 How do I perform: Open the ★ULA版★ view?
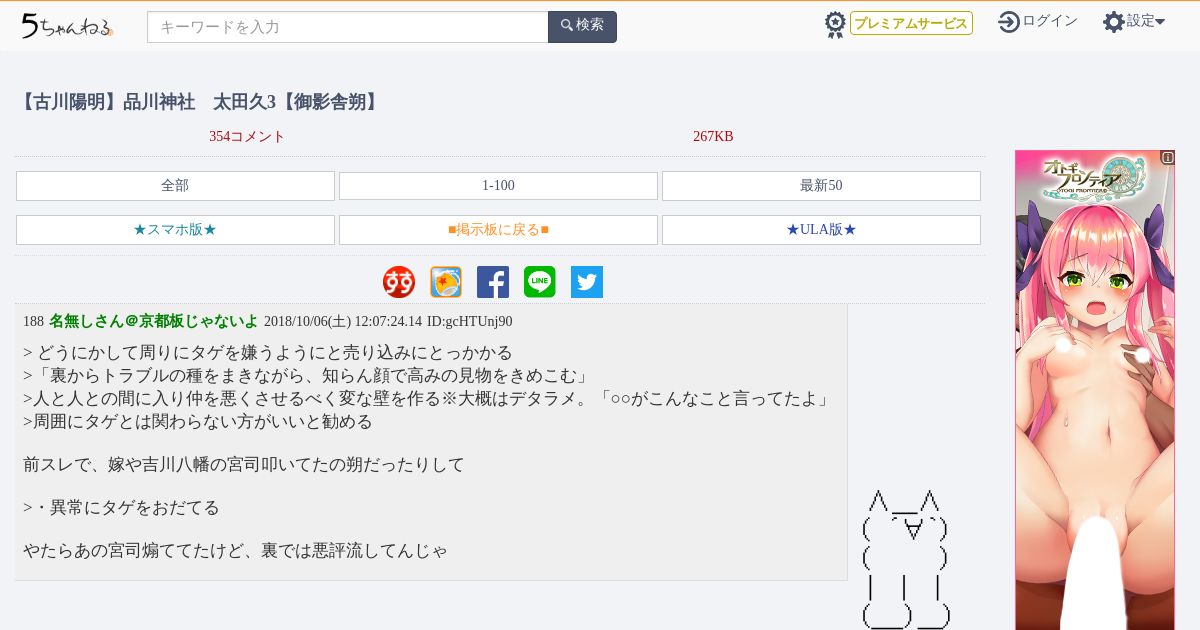point(821,230)
